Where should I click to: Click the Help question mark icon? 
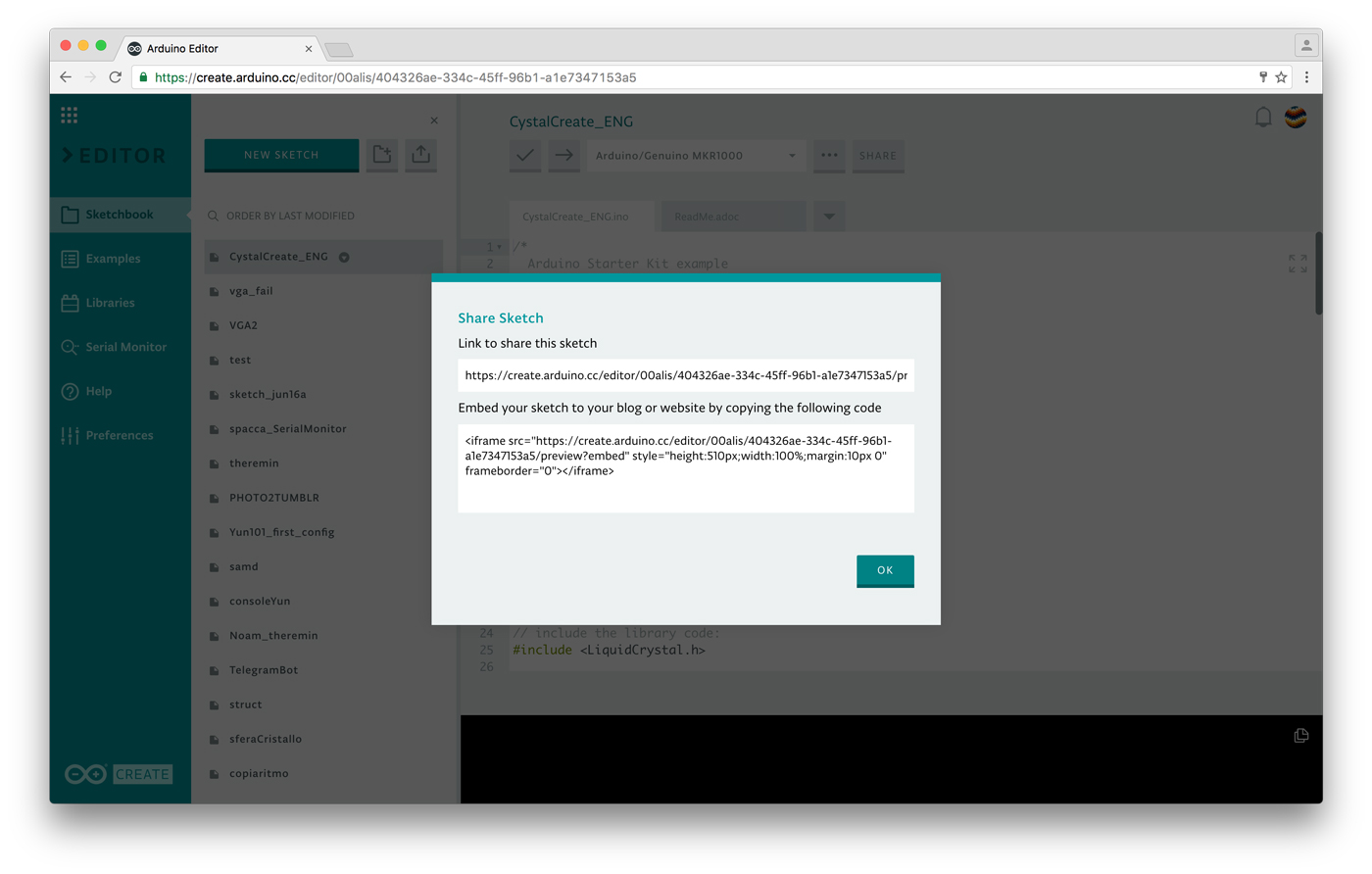click(70, 391)
